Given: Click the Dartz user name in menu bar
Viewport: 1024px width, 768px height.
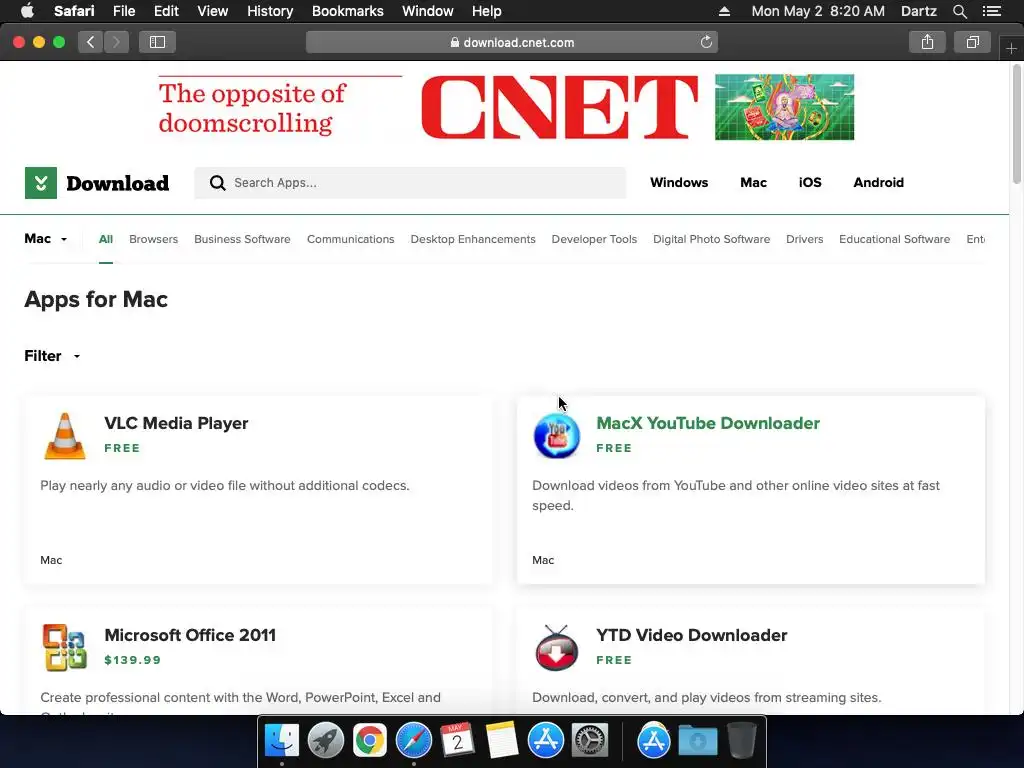Looking at the screenshot, I should coord(919,11).
